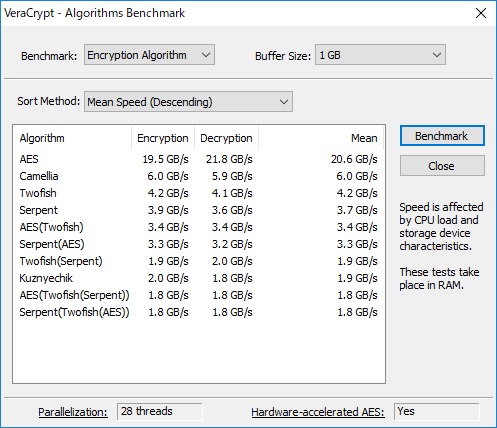Select the Kuznyechik row in list
The image size is (497, 428).
click(x=198, y=278)
